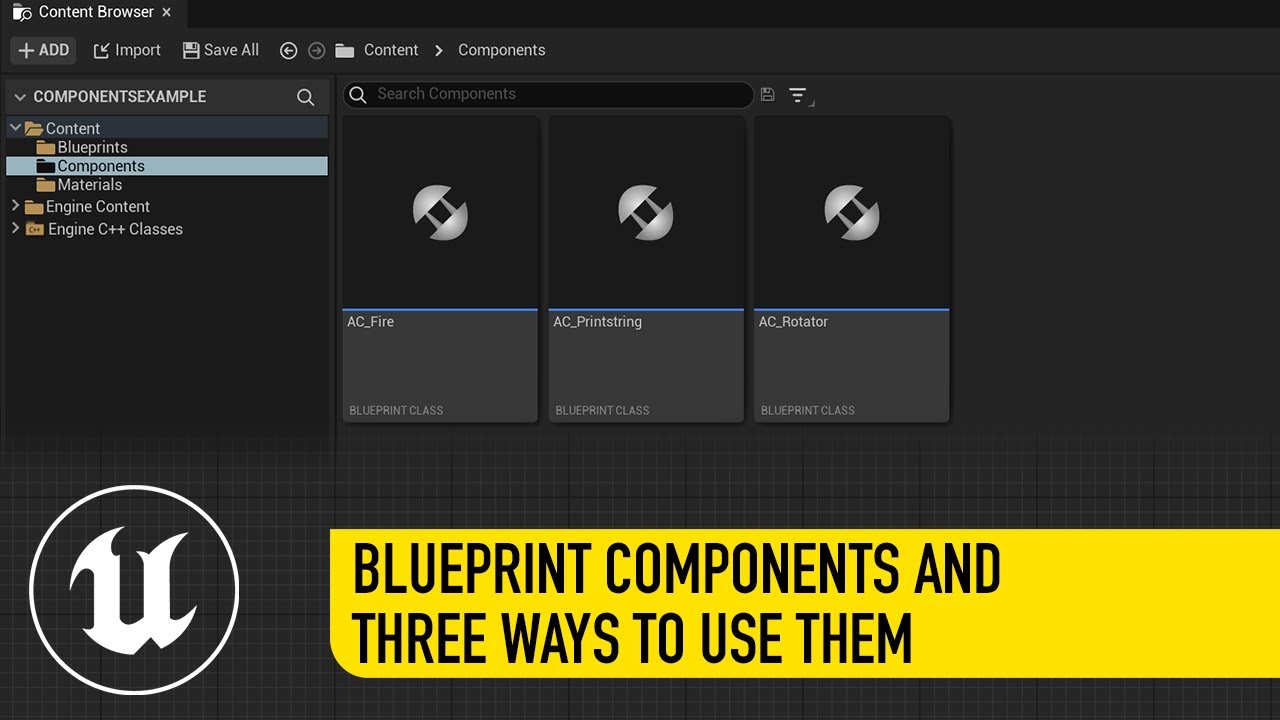Click the ADD button
Screen dimensions: 1280x720
43,50
